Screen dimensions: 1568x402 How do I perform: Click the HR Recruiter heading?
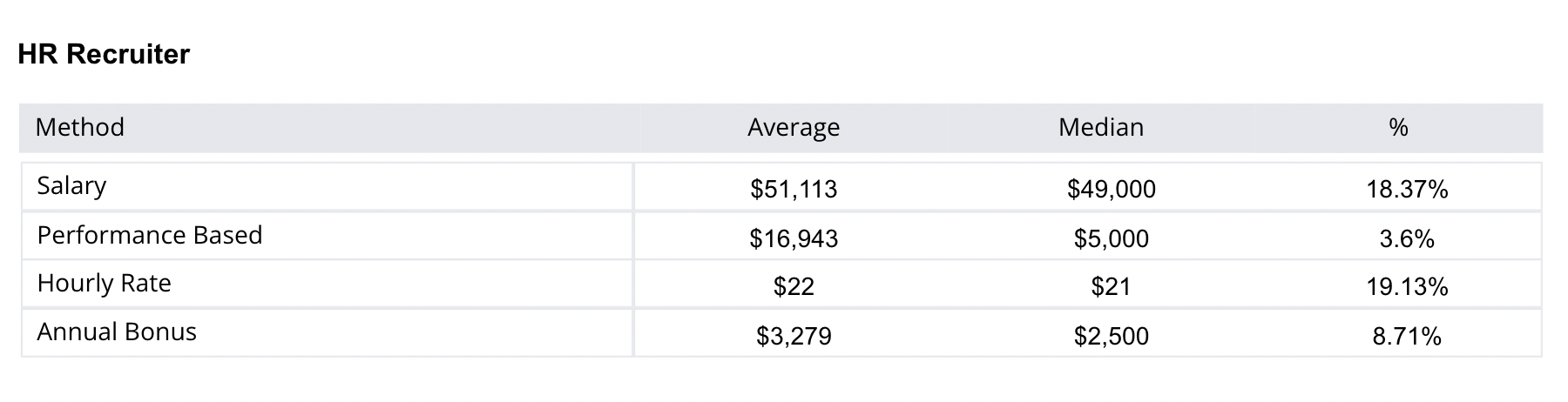103,55
